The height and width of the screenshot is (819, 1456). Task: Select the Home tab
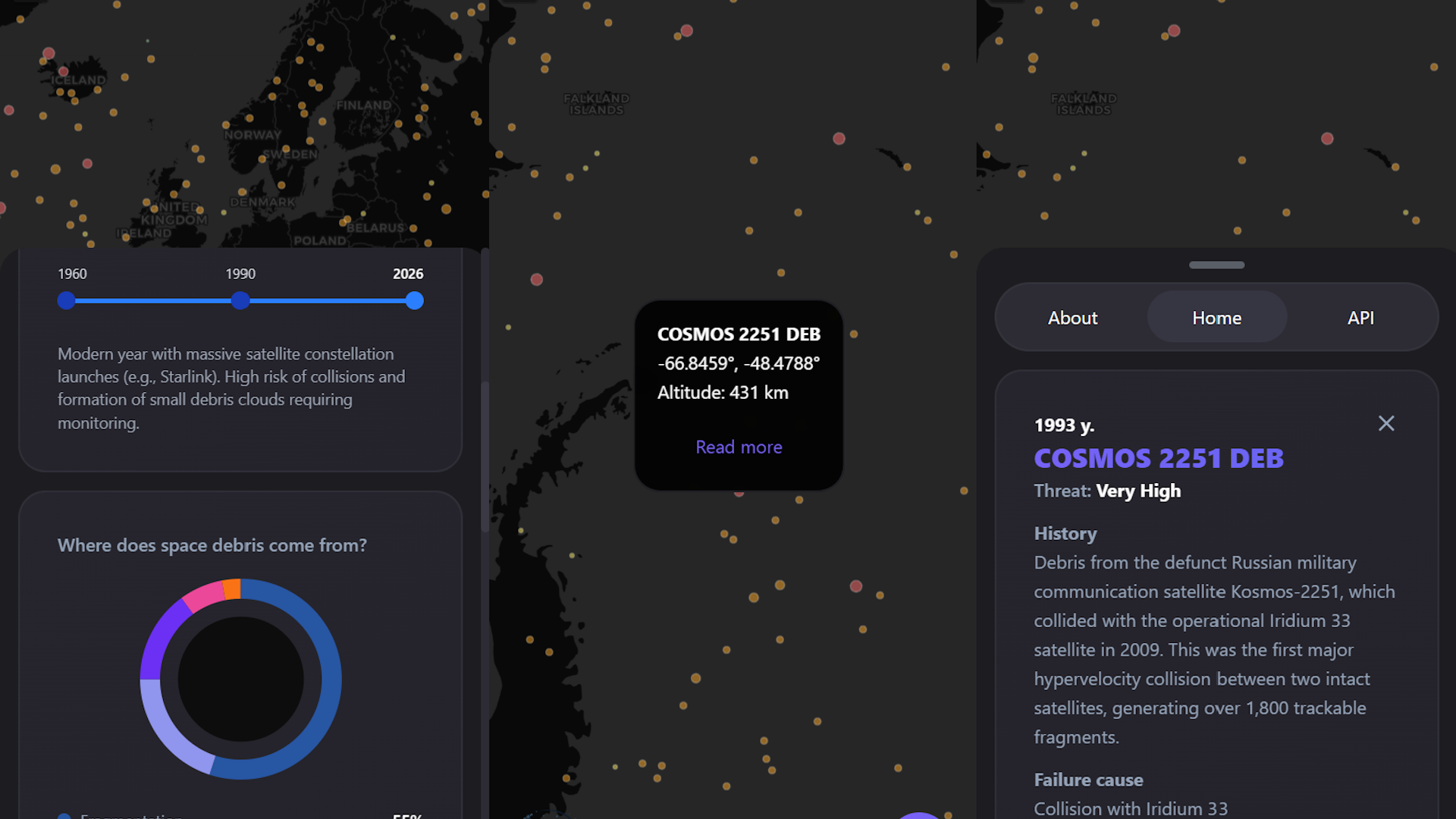tap(1216, 318)
